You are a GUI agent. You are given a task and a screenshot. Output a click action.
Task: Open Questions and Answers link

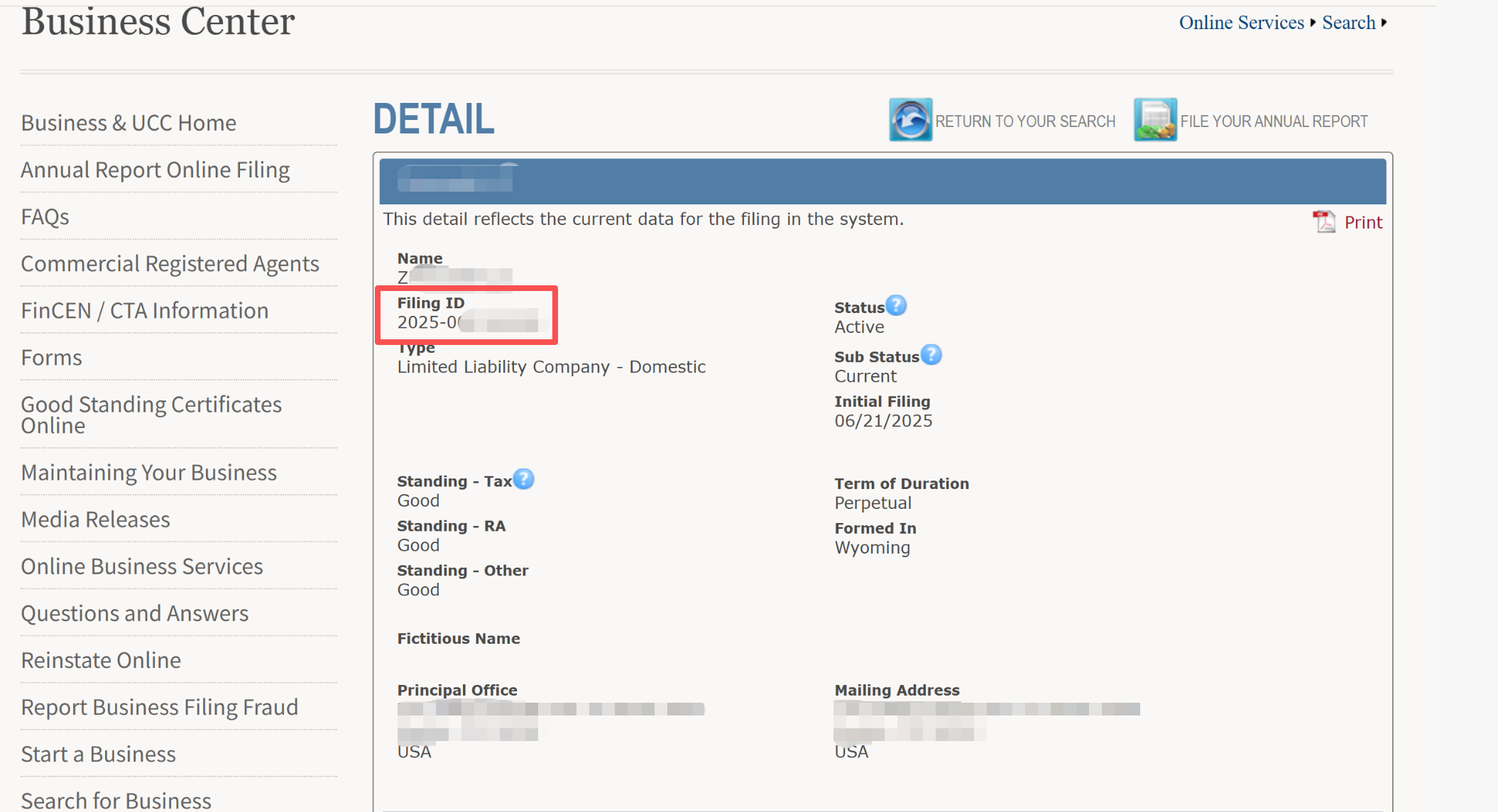(x=135, y=613)
